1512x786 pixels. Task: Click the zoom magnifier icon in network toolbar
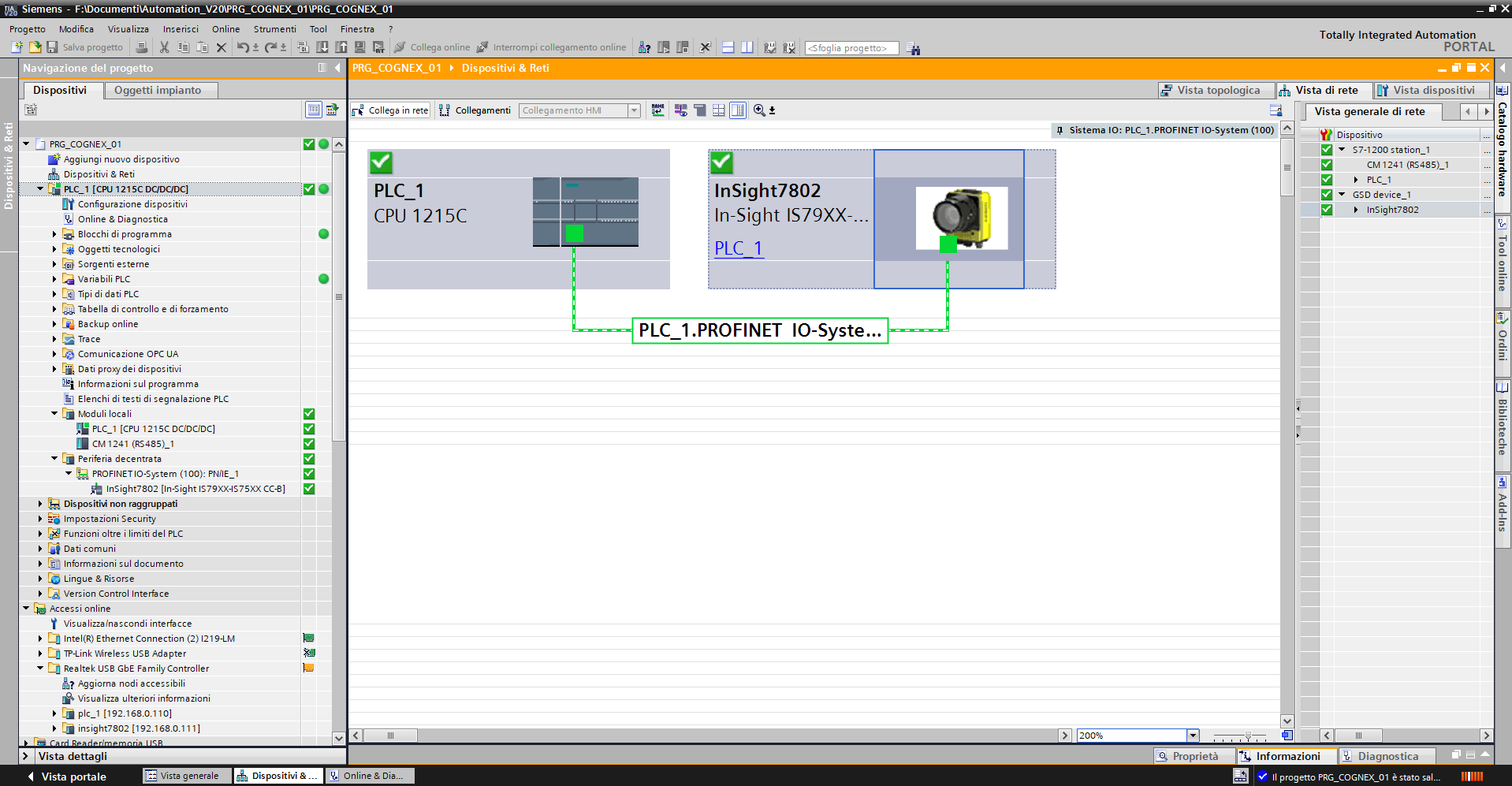(x=759, y=110)
